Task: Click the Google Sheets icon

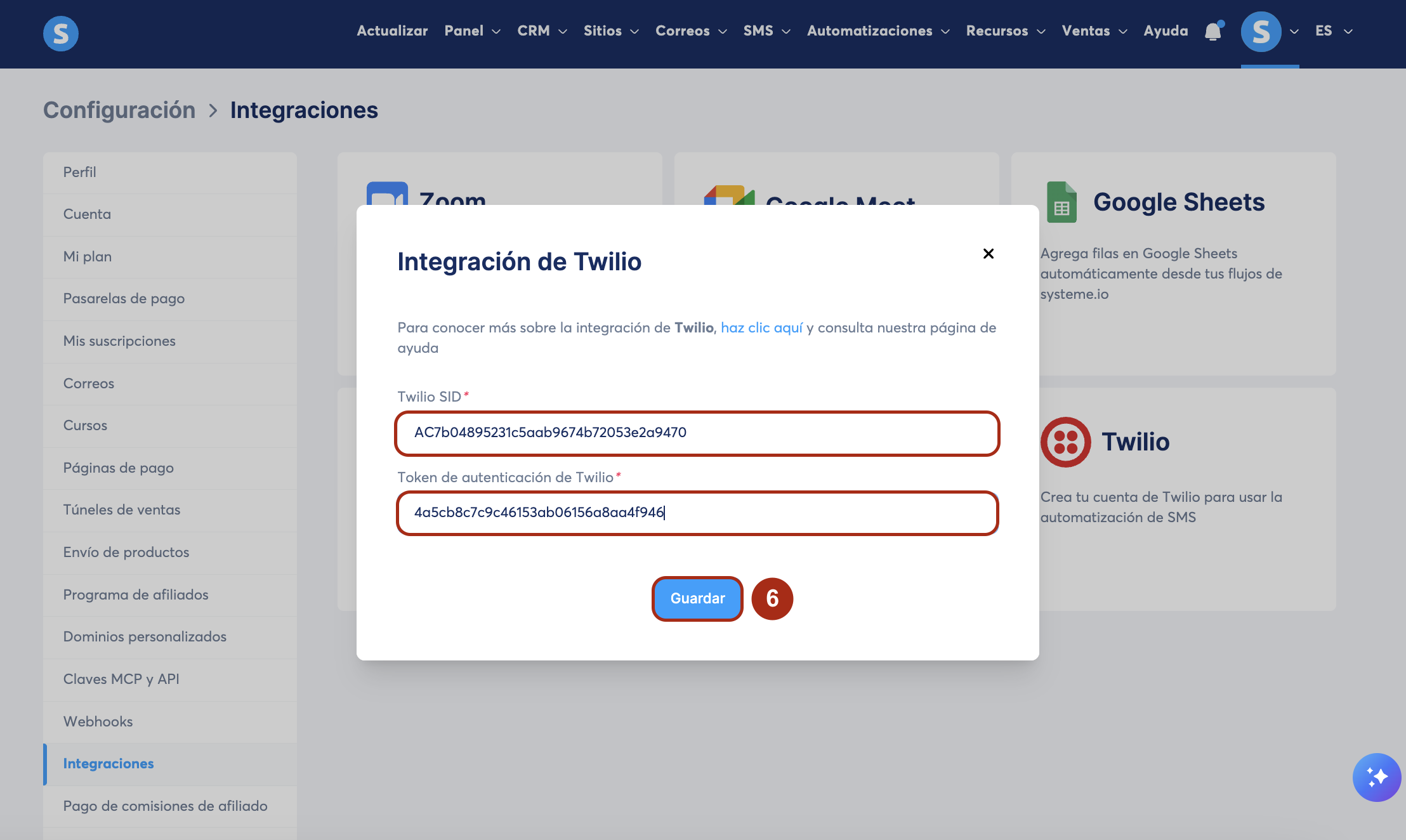Action: point(1061,202)
